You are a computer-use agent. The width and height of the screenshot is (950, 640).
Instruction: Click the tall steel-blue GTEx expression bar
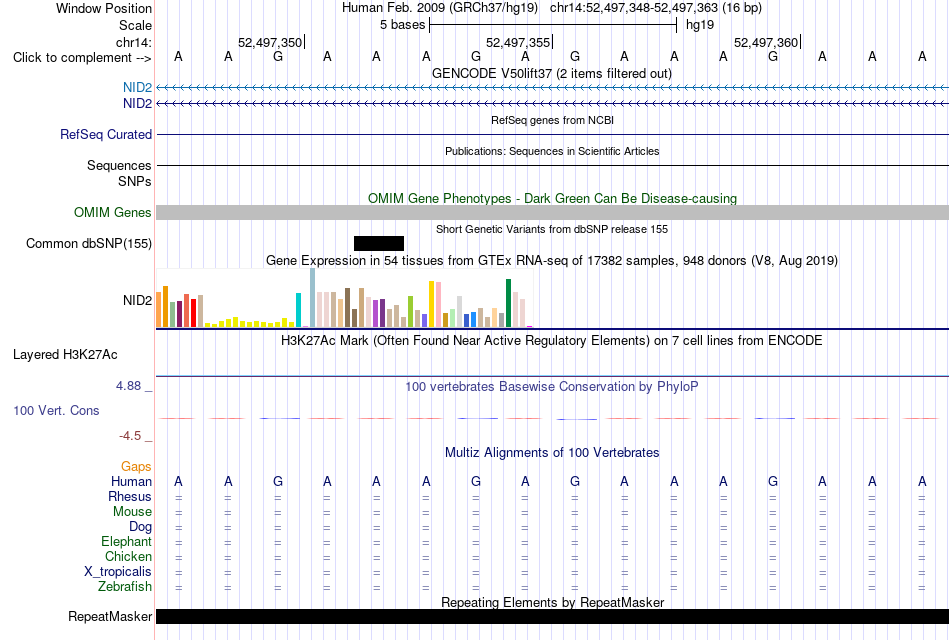coord(313,298)
